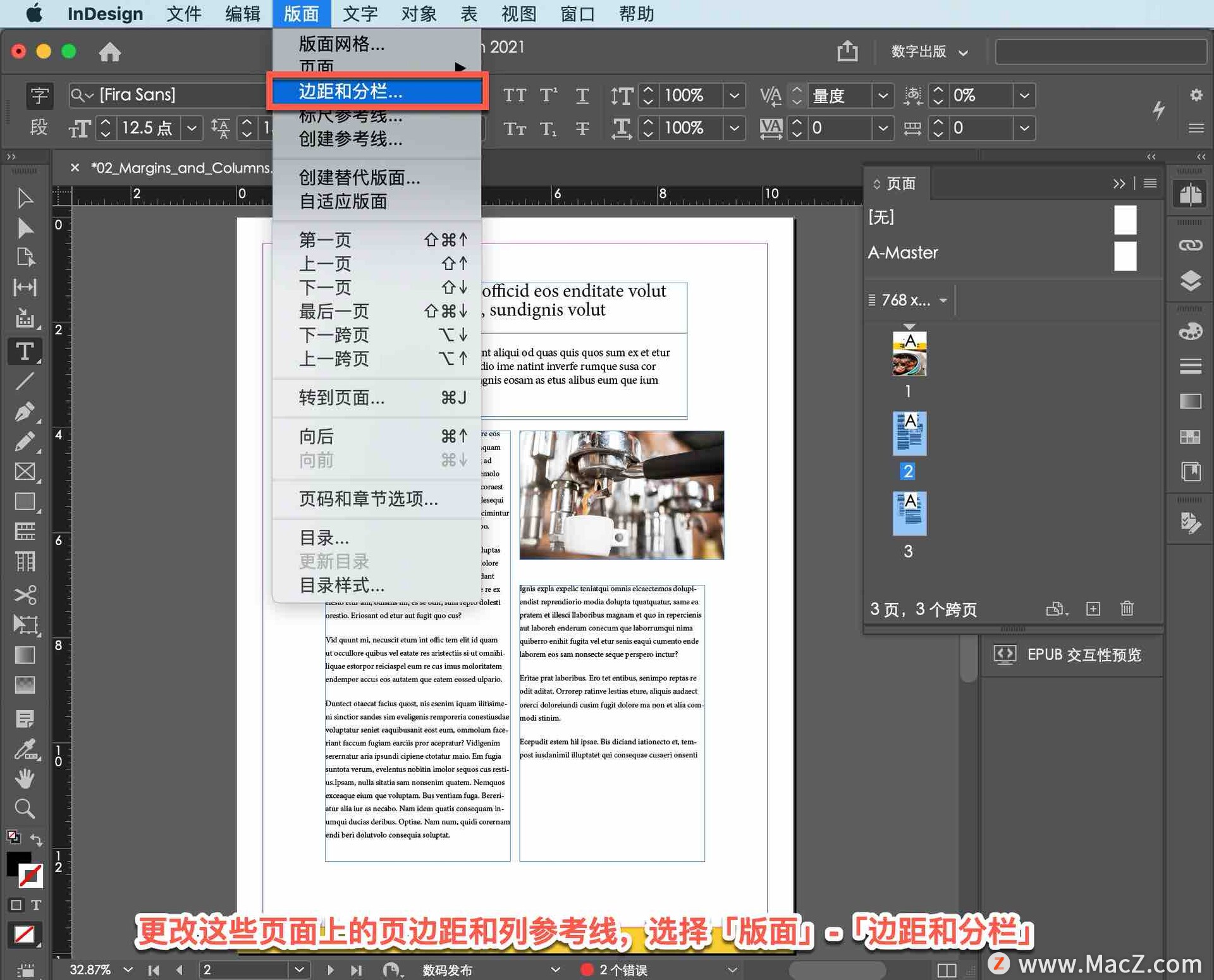Select the Pen tool

pyautogui.click(x=25, y=412)
